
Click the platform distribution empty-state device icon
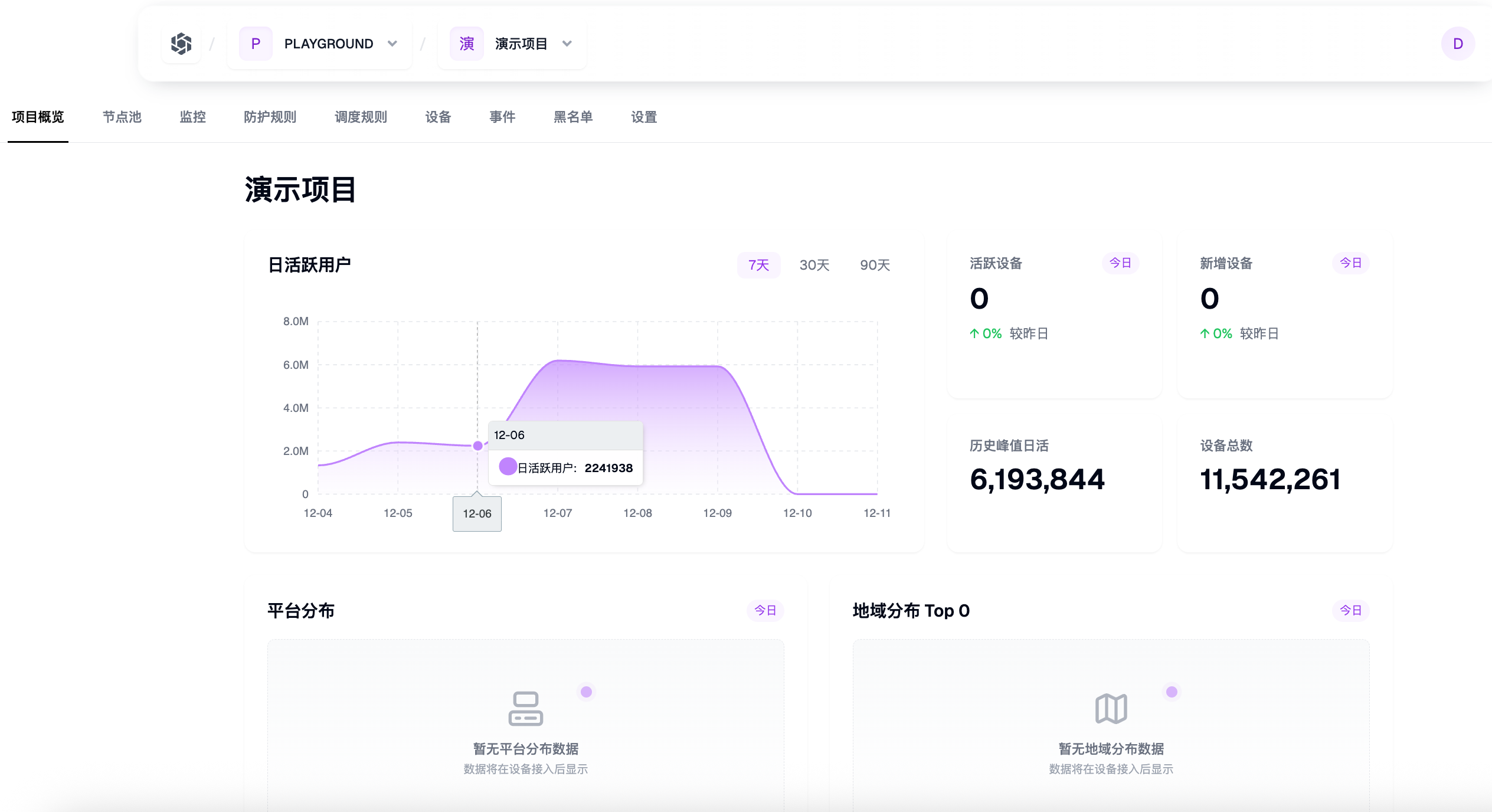(525, 708)
